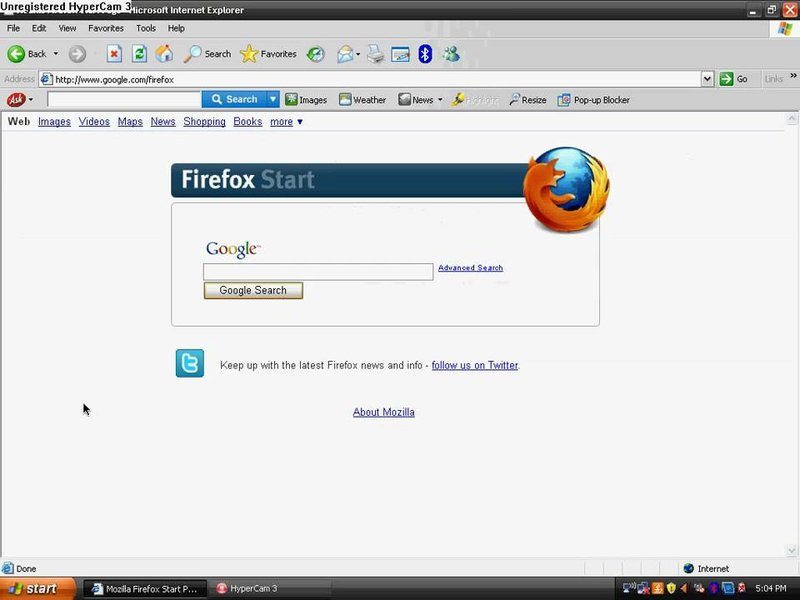The image size is (800, 600).
Task: Open Ask toolbar Weather button
Action: click(x=362, y=99)
